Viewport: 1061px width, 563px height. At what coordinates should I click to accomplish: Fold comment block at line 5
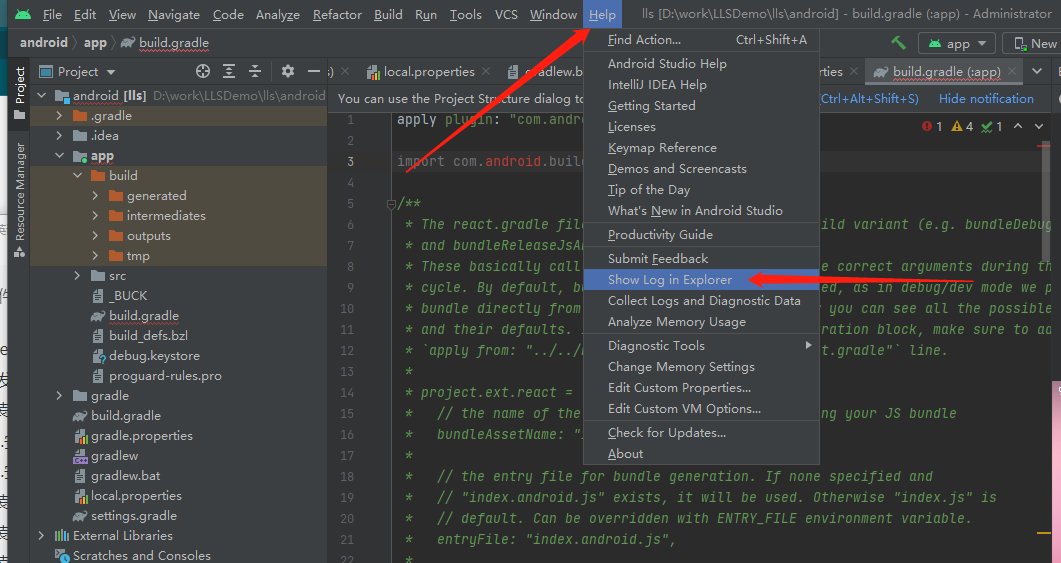(391, 204)
